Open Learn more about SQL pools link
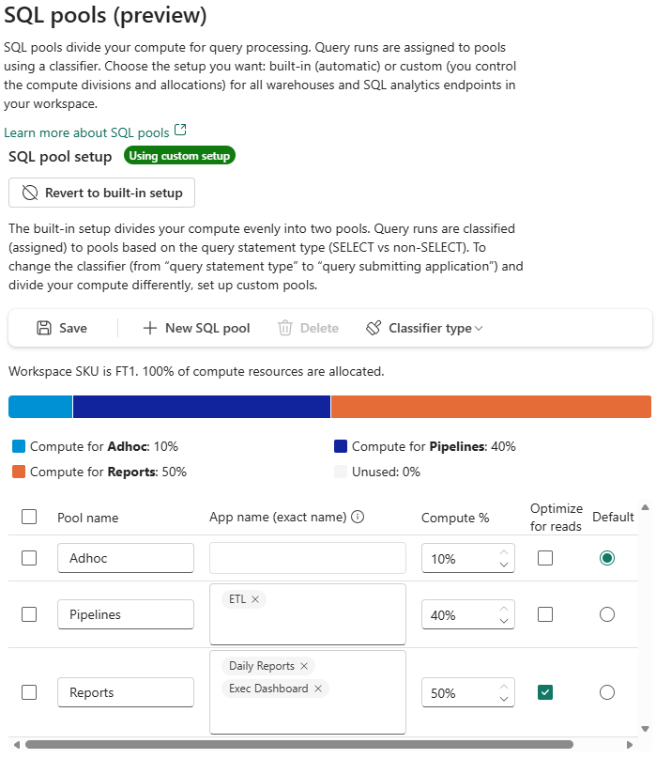 click(x=87, y=132)
